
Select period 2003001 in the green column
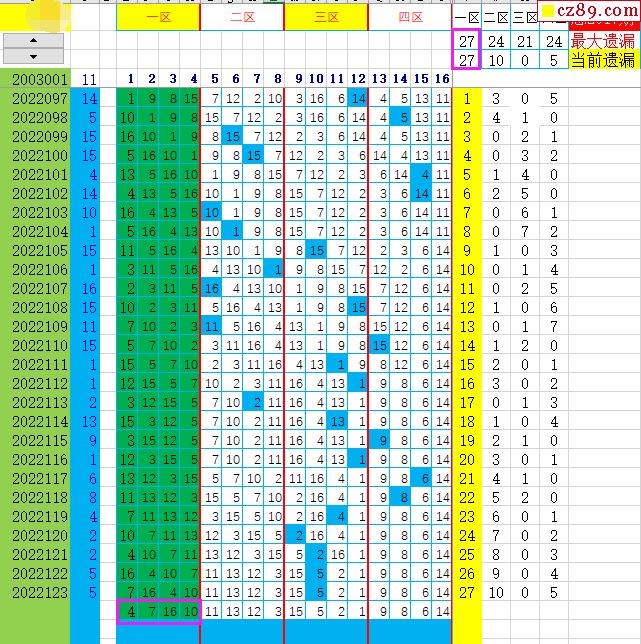coord(40,79)
